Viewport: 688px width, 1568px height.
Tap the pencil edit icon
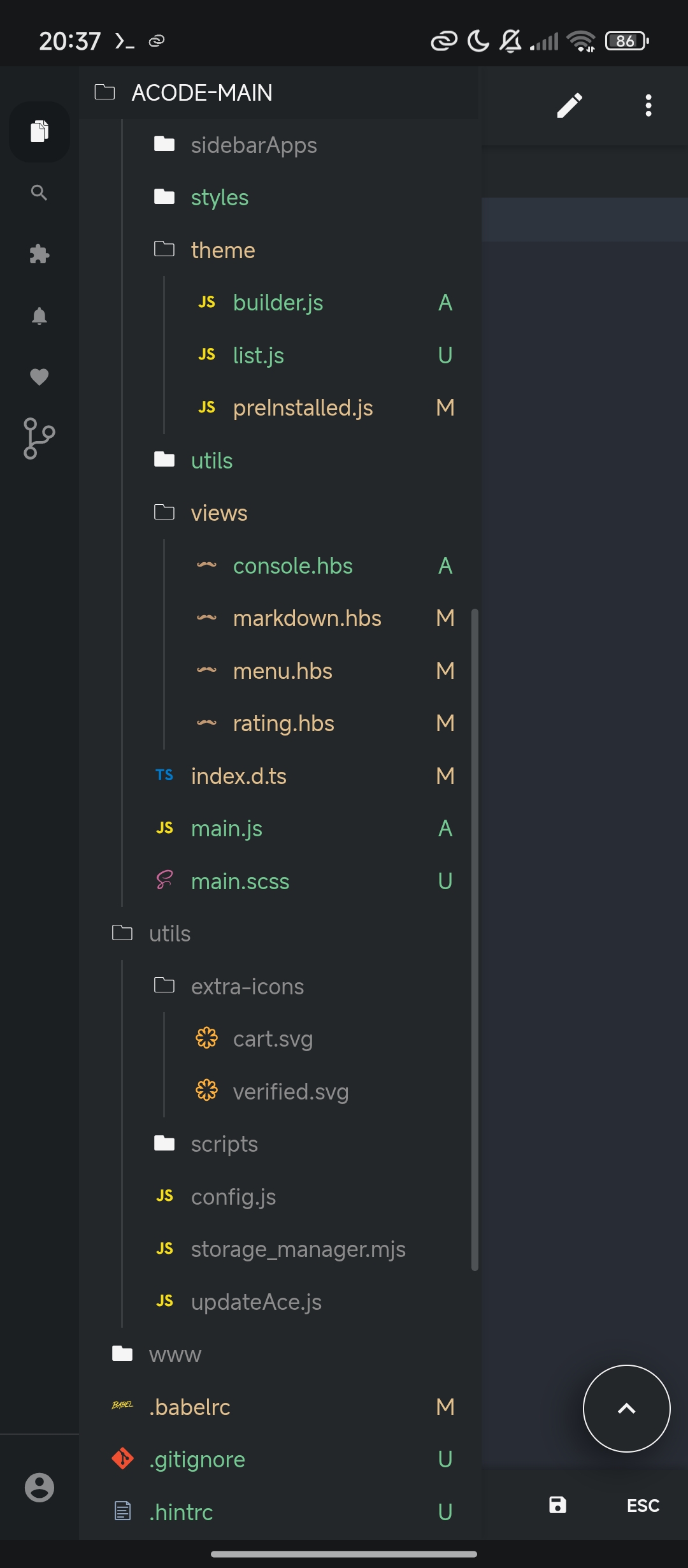coord(570,106)
